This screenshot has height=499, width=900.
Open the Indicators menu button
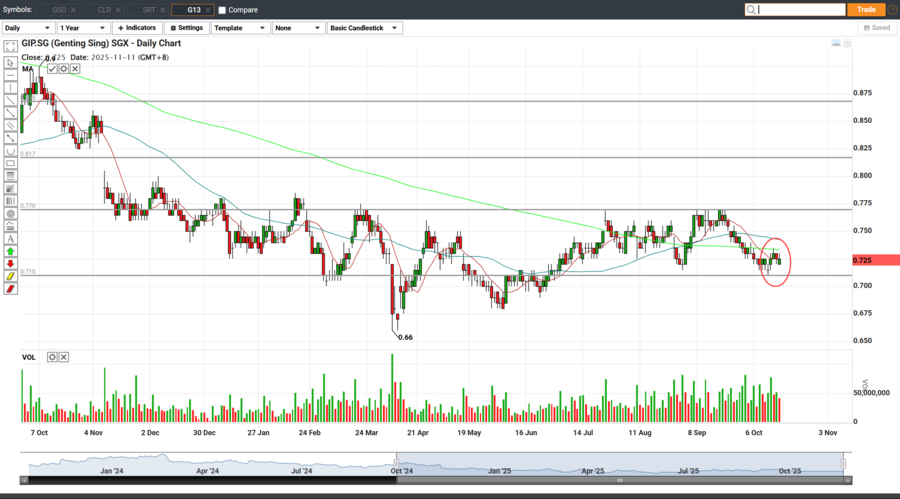pos(136,28)
